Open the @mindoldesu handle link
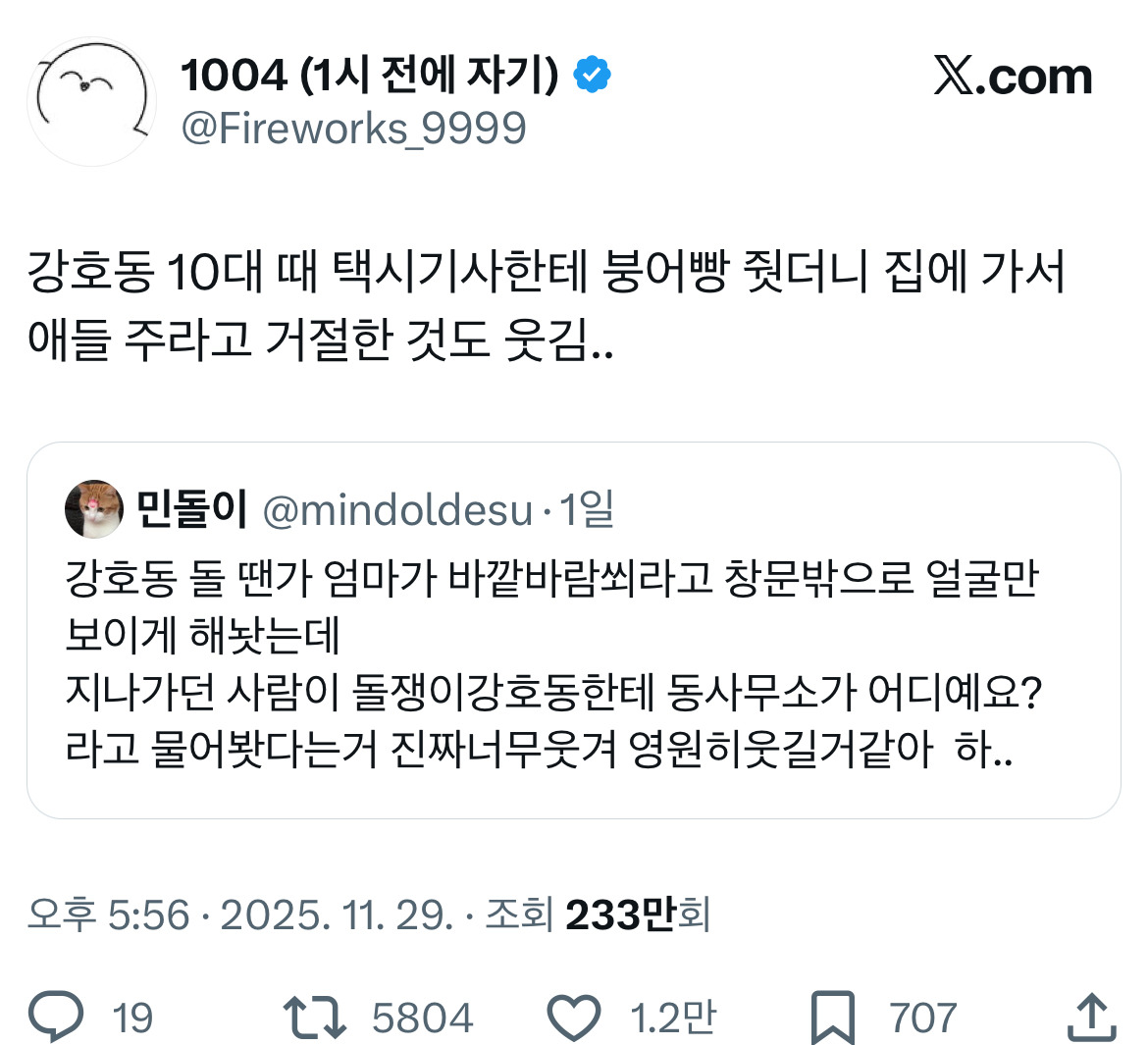Viewport: 1148px width, 1045px height. tap(397, 510)
